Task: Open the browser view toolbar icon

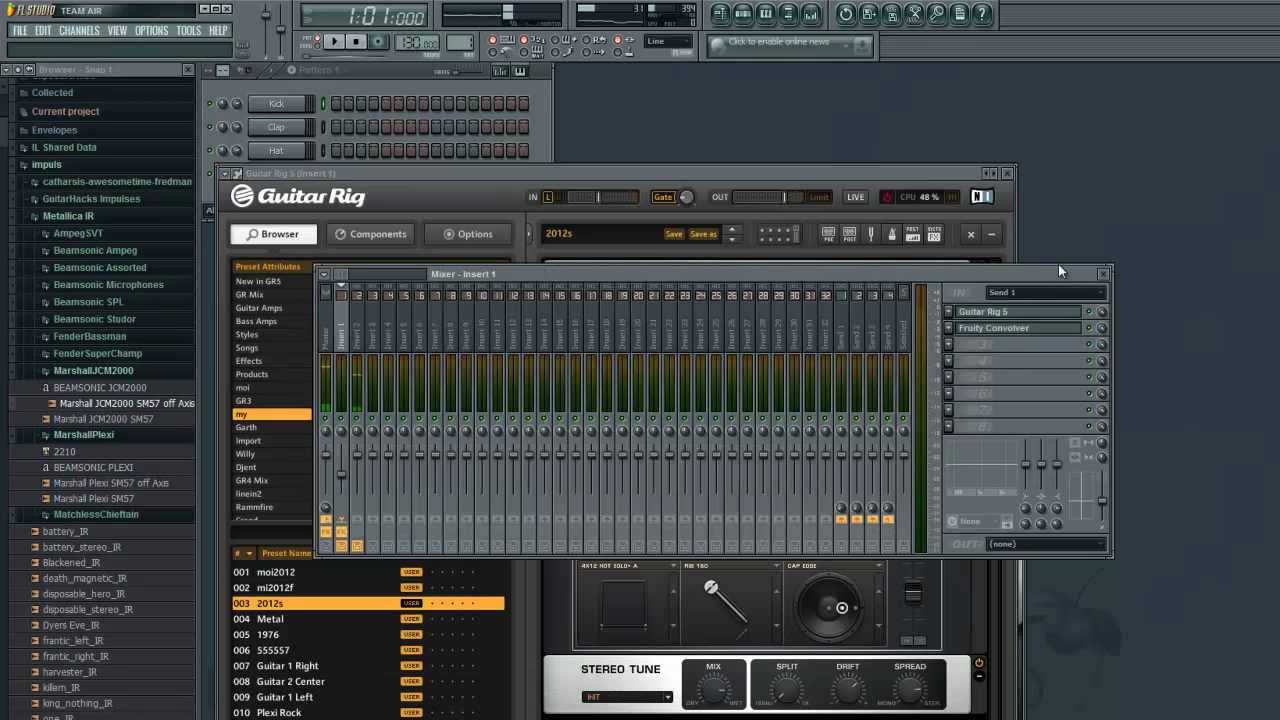Action: (788, 14)
